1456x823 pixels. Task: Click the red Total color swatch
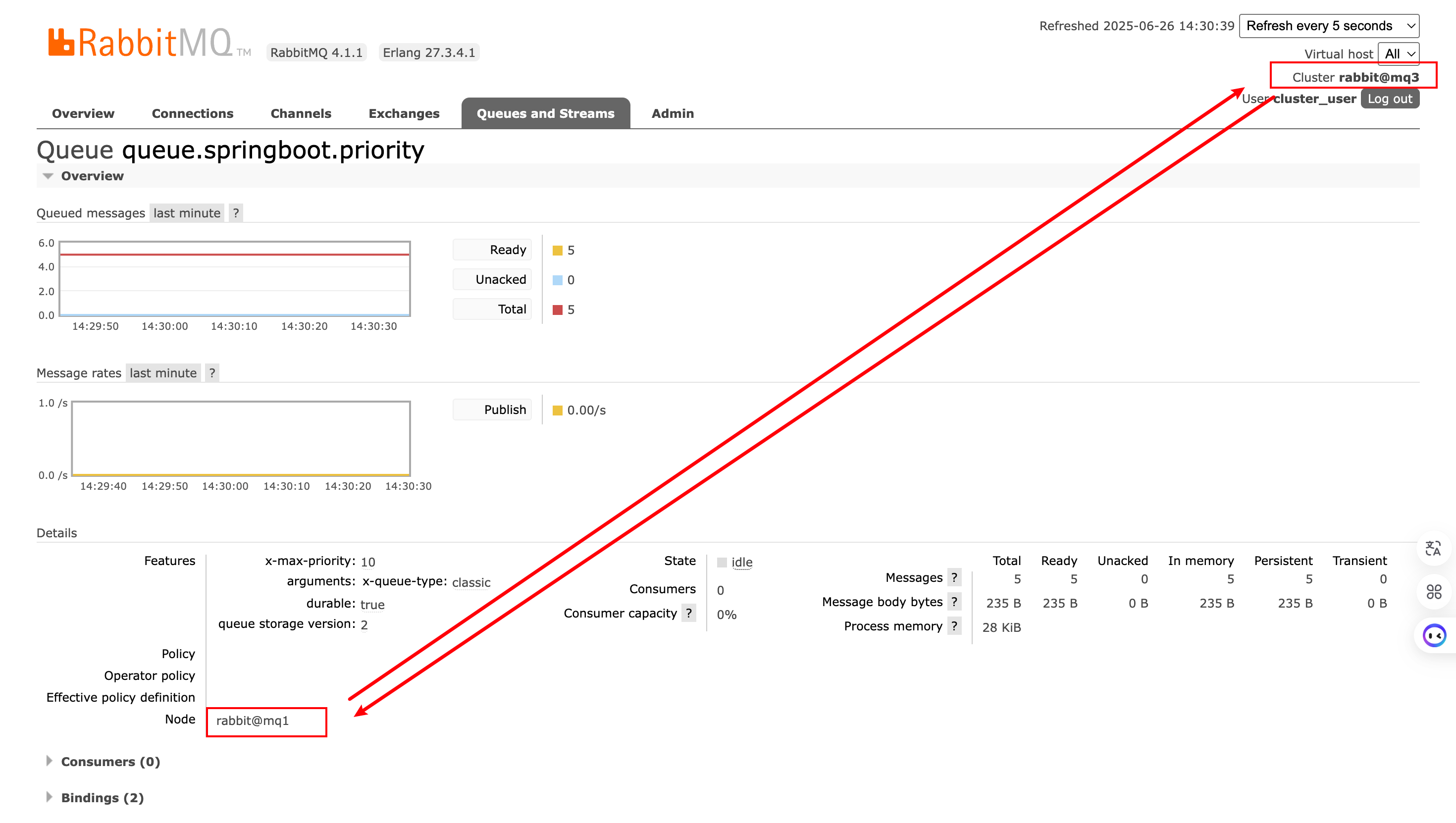[x=557, y=310]
